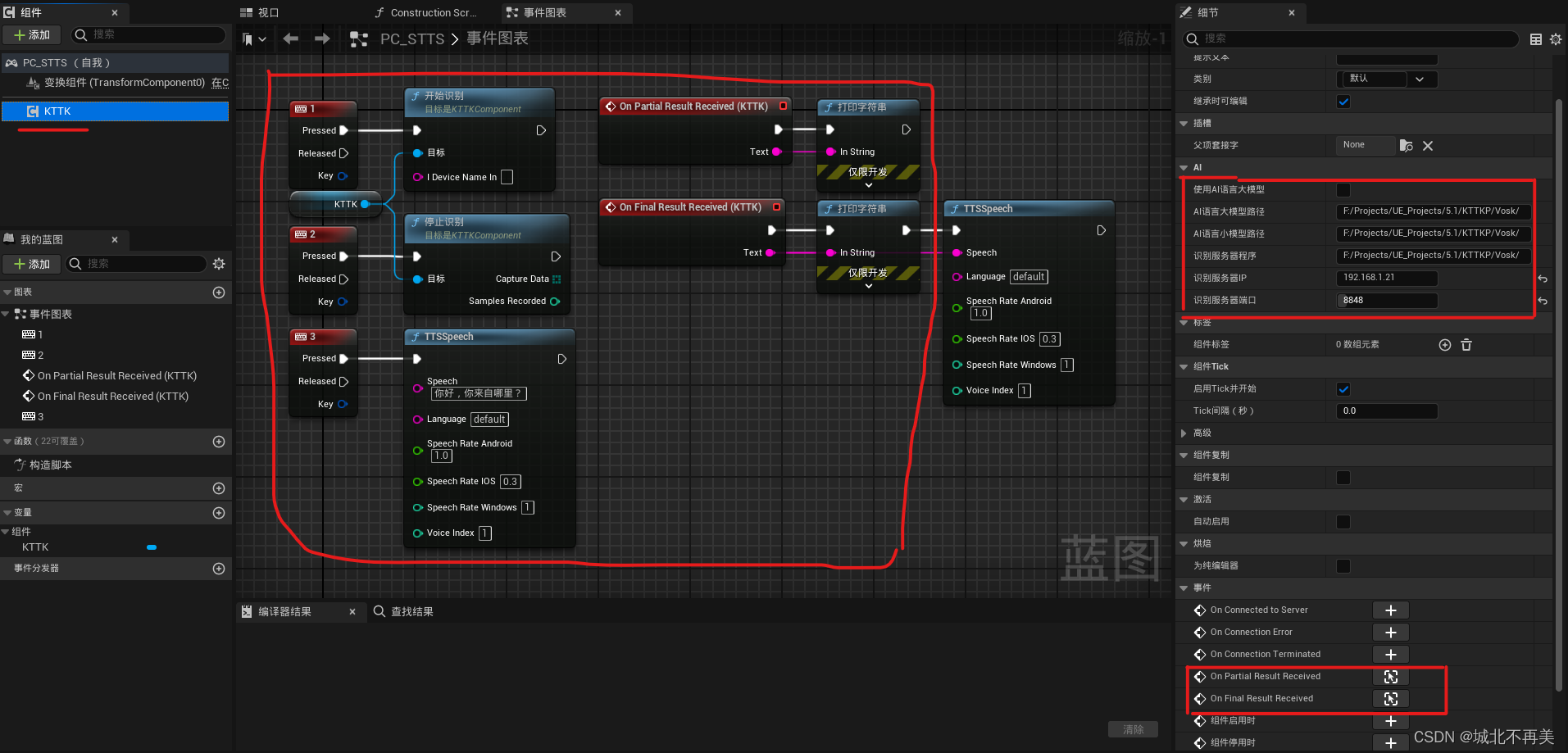Click the trash icon next to 组件标签
This screenshot has width=1568, height=753.
click(1466, 344)
